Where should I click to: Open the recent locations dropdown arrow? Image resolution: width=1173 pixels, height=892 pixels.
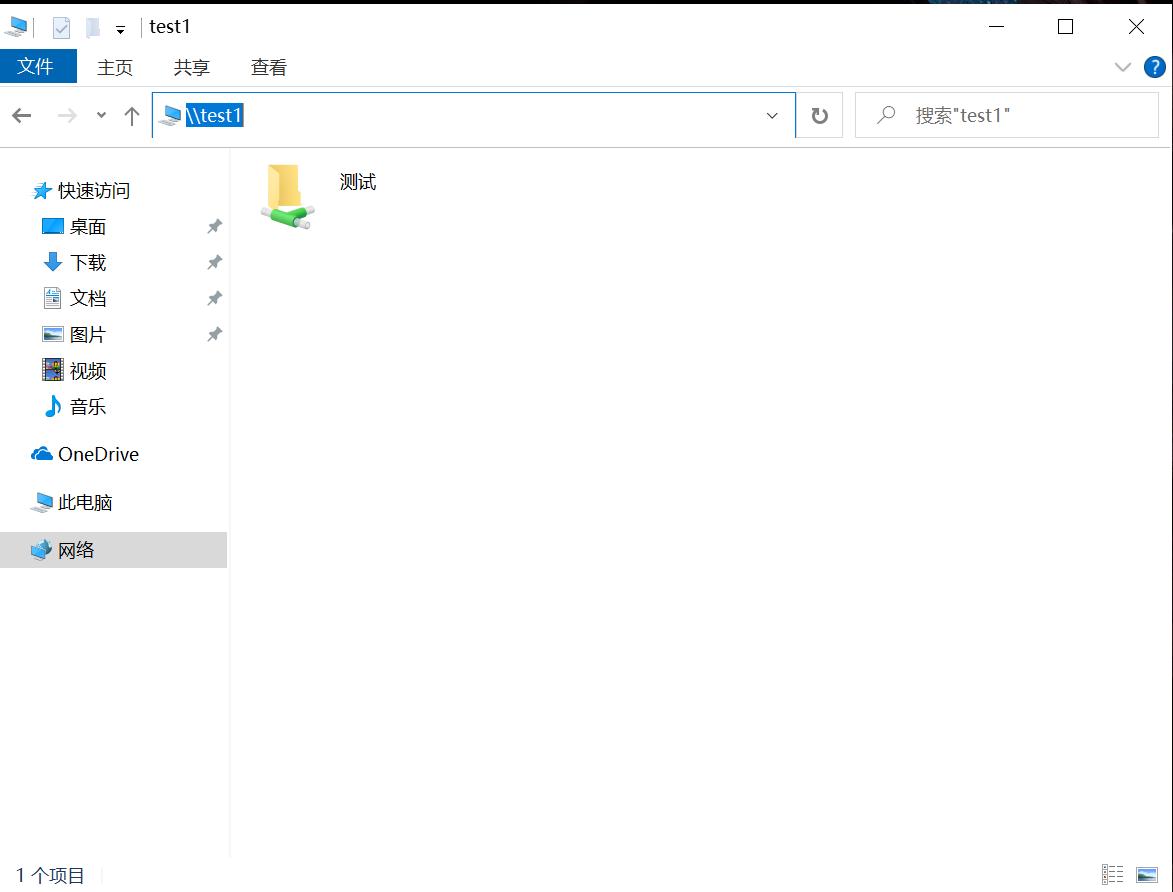[x=100, y=115]
